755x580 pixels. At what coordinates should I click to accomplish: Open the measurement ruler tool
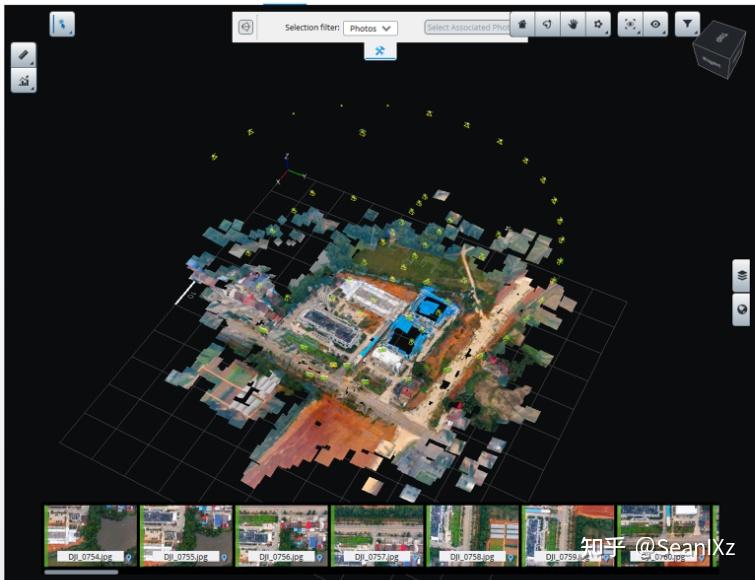(x=24, y=55)
